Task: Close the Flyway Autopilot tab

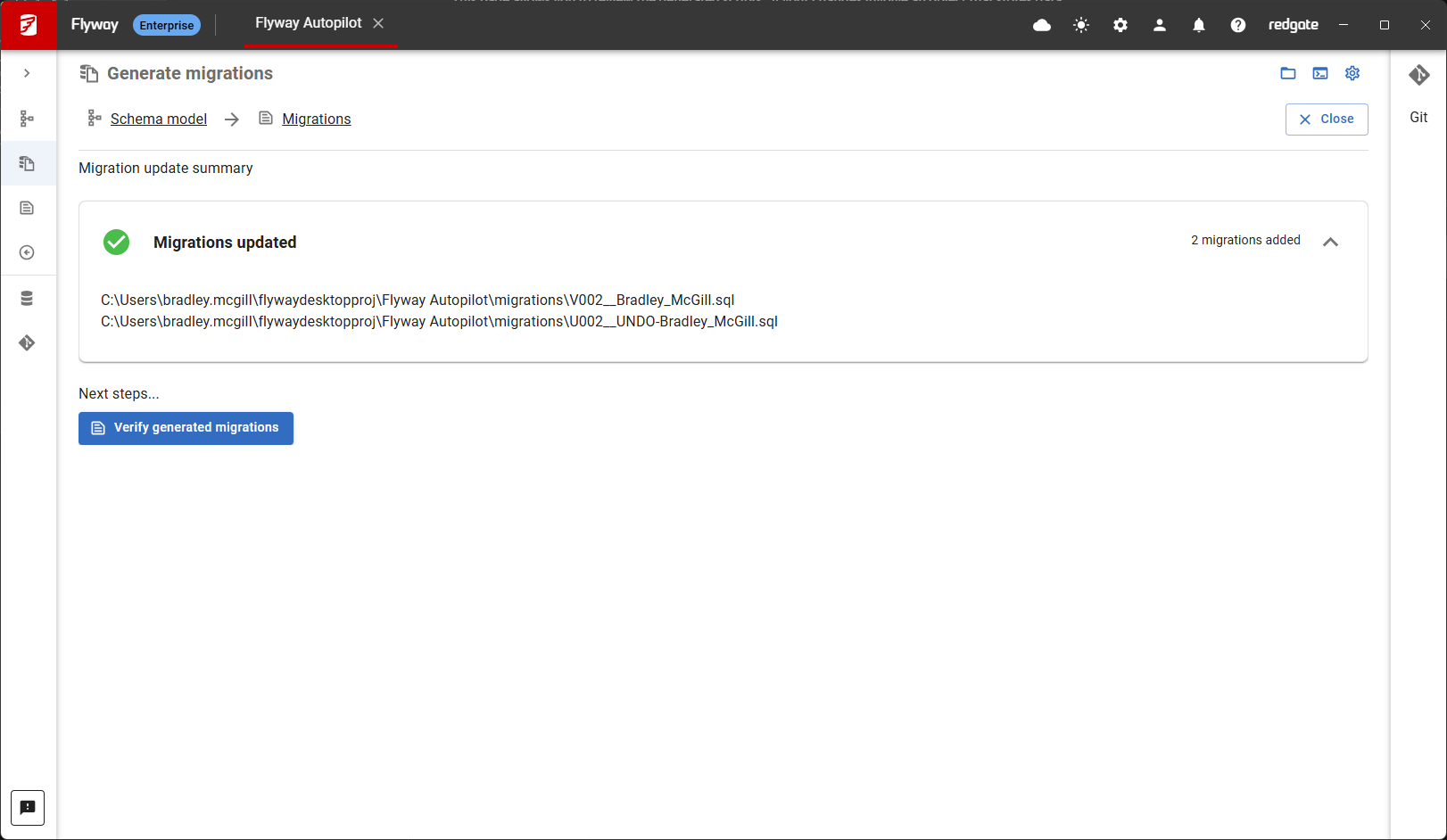Action: pos(378,23)
